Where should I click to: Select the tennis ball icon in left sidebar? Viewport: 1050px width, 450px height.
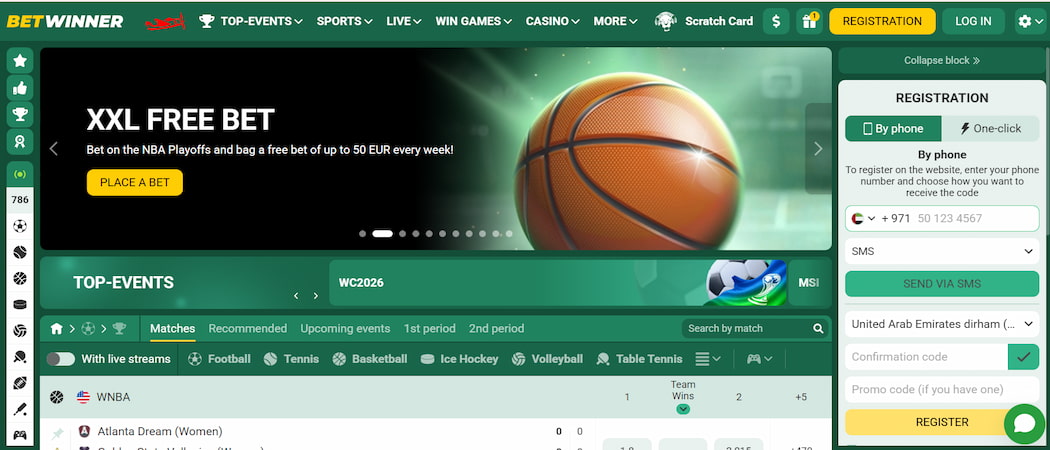[20, 252]
